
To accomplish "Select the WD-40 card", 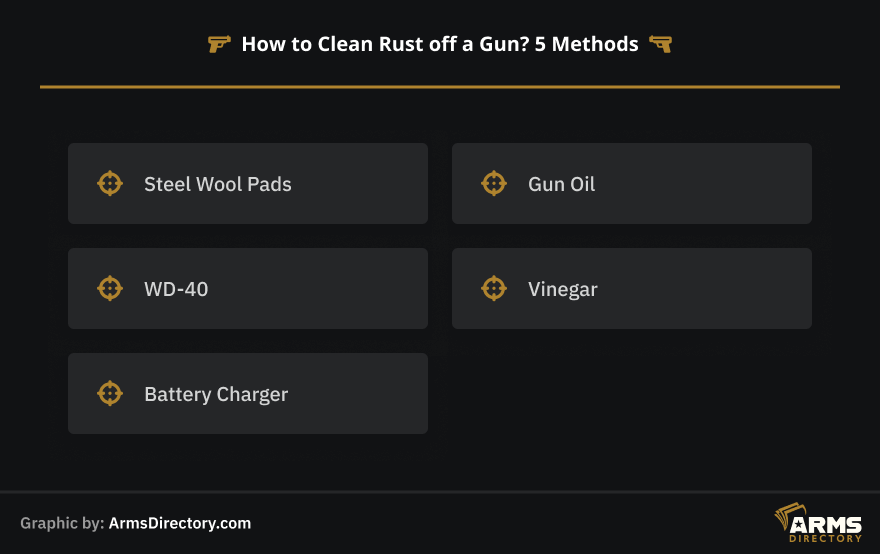I will (x=248, y=289).
